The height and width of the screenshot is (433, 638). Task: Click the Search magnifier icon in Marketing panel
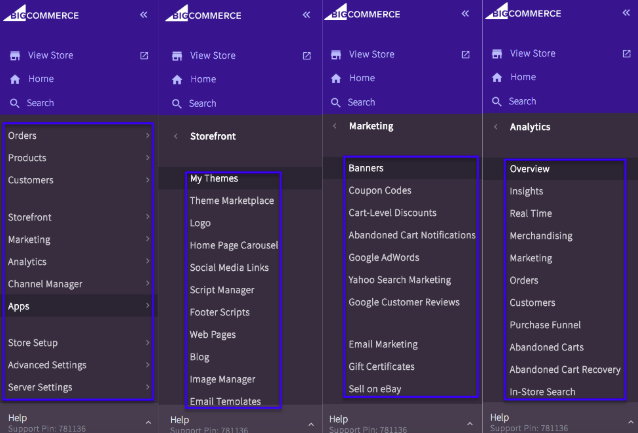point(335,102)
